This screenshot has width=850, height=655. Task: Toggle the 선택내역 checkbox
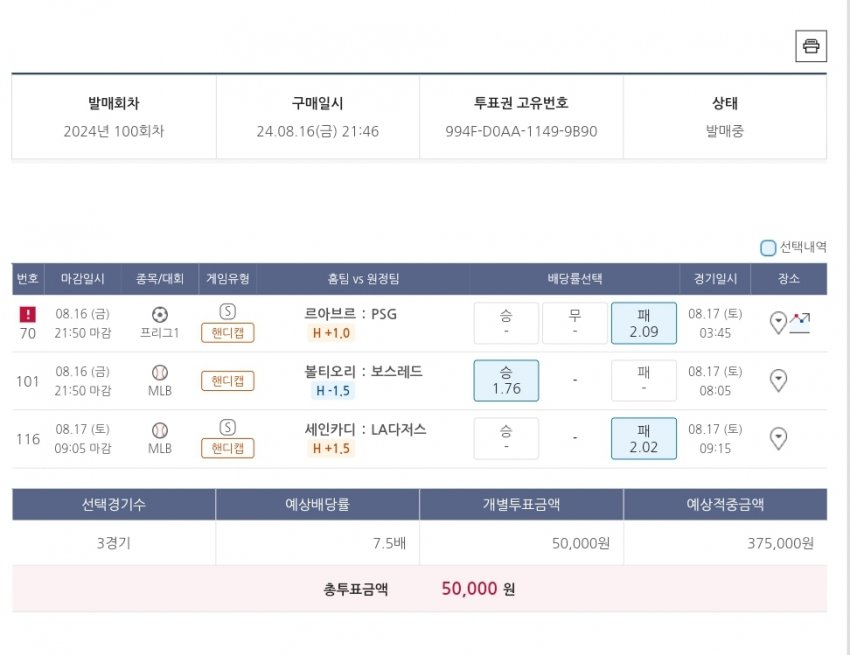[x=768, y=248]
